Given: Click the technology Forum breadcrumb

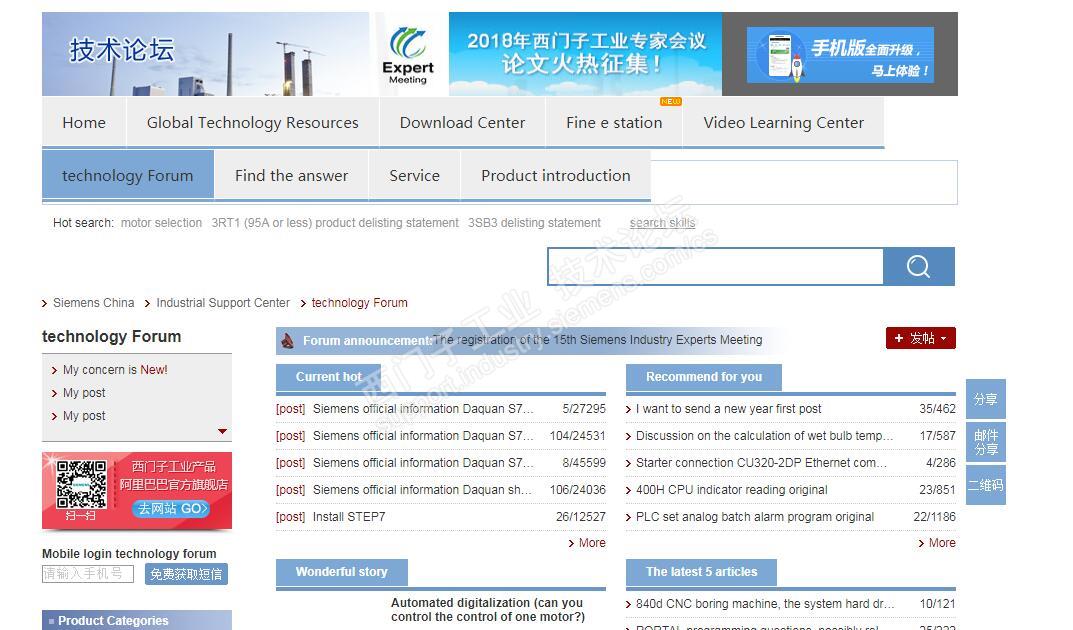Looking at the screenshot, I should coord(359,303).
